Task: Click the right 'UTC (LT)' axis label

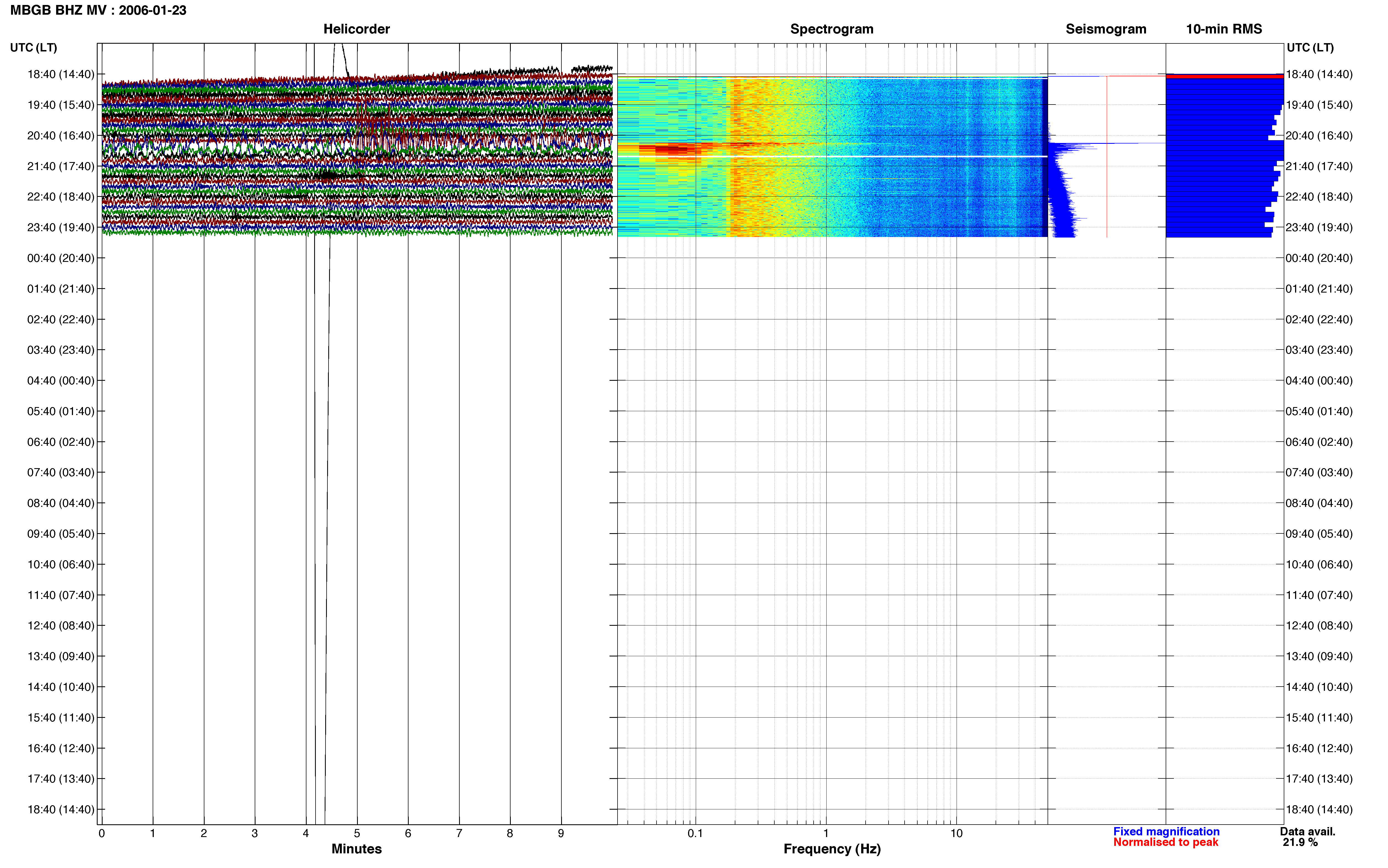Action: (1310, 48)
